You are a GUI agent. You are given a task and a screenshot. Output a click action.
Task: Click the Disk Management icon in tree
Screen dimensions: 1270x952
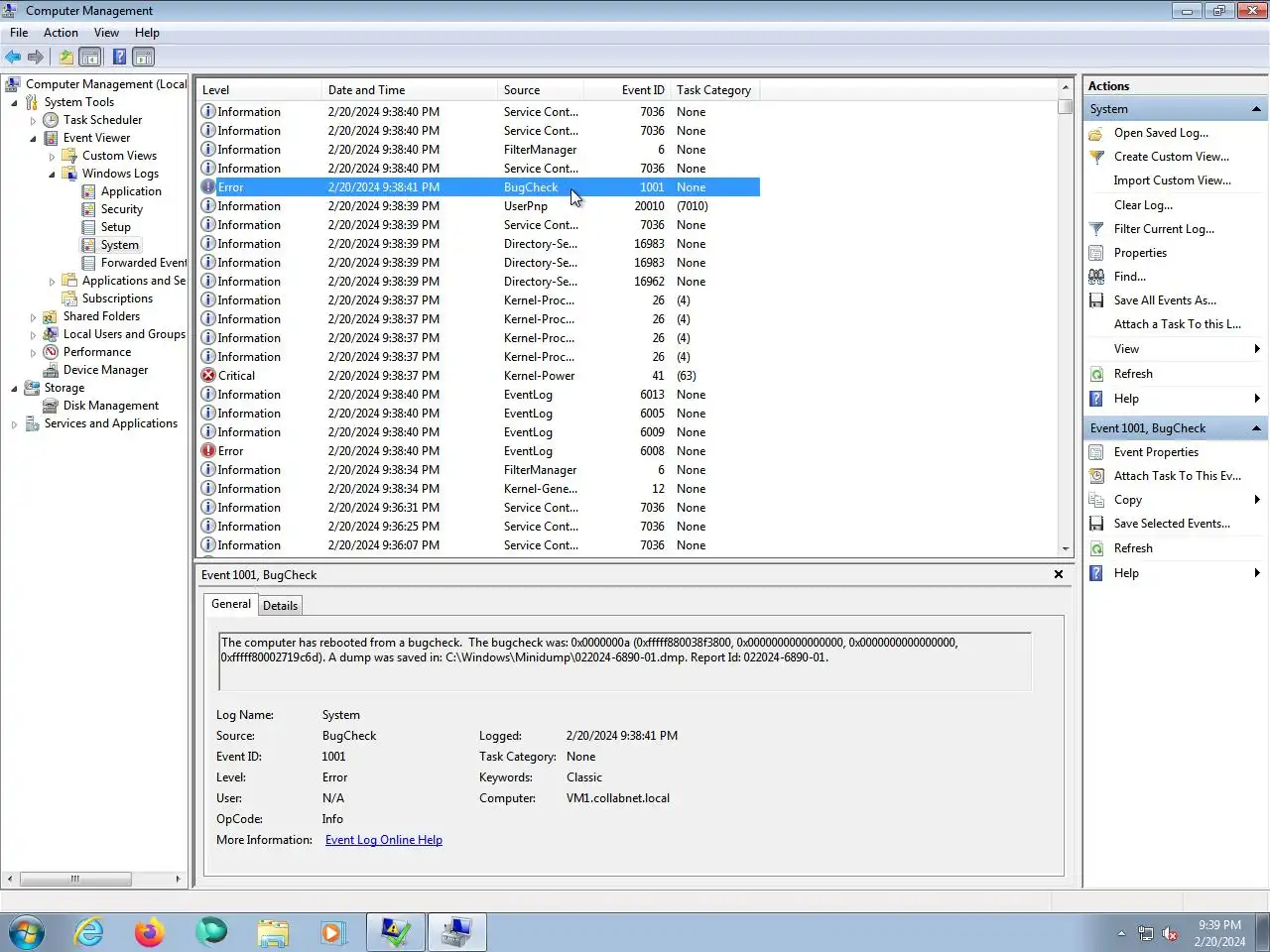tap(51, 406)
